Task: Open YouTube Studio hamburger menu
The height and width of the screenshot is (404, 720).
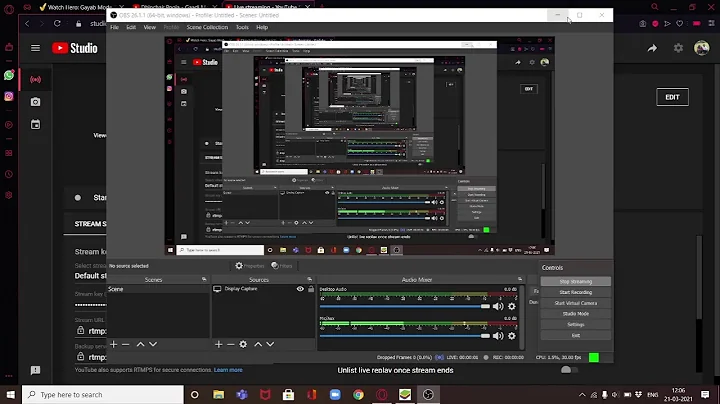Action: tap(35, 48)
